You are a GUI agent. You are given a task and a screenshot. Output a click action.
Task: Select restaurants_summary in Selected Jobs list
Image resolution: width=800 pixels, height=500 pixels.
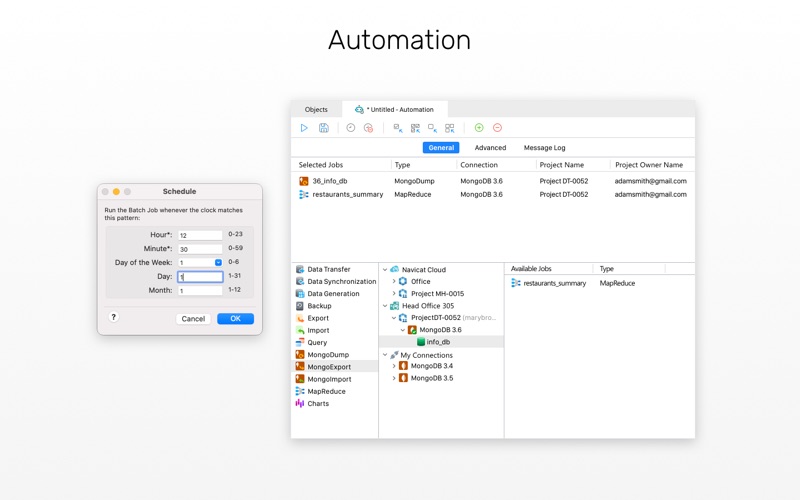(x=493, y=194)
